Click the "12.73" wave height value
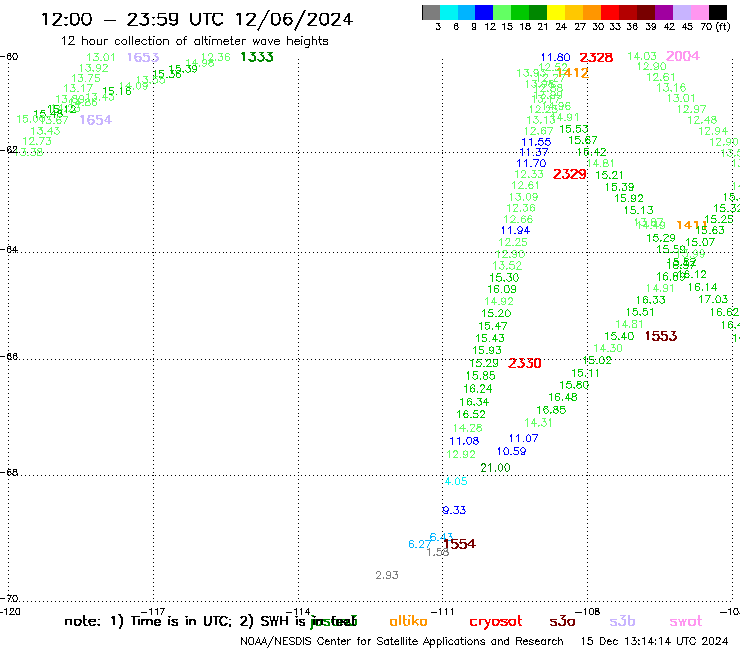Screen dimensions: 740x650 (x=37, y=142)
